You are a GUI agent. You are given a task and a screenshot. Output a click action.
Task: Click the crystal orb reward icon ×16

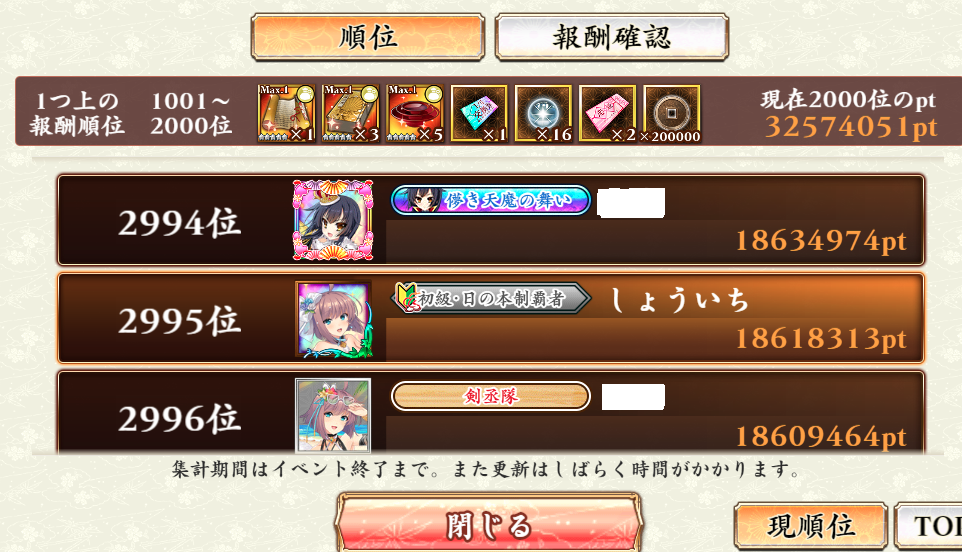pos(544,113)
